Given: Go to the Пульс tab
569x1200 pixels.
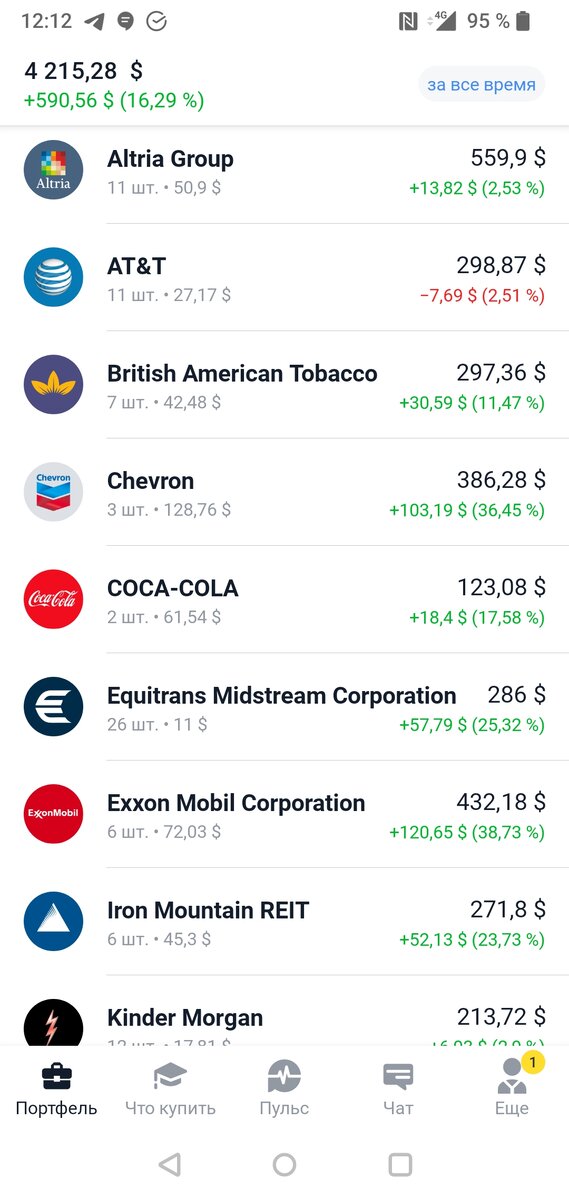Looking at the screenshot, I should tap(284, 1089).
